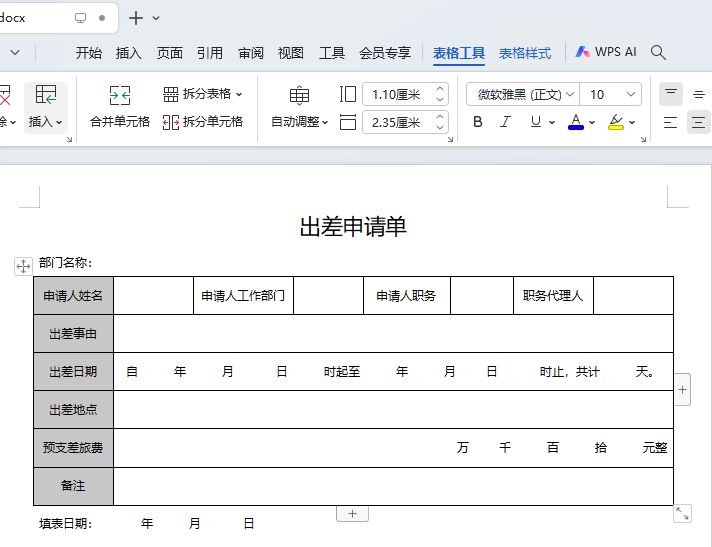Open the AutoFit (自动调整) dropdown

pos(299,122)
